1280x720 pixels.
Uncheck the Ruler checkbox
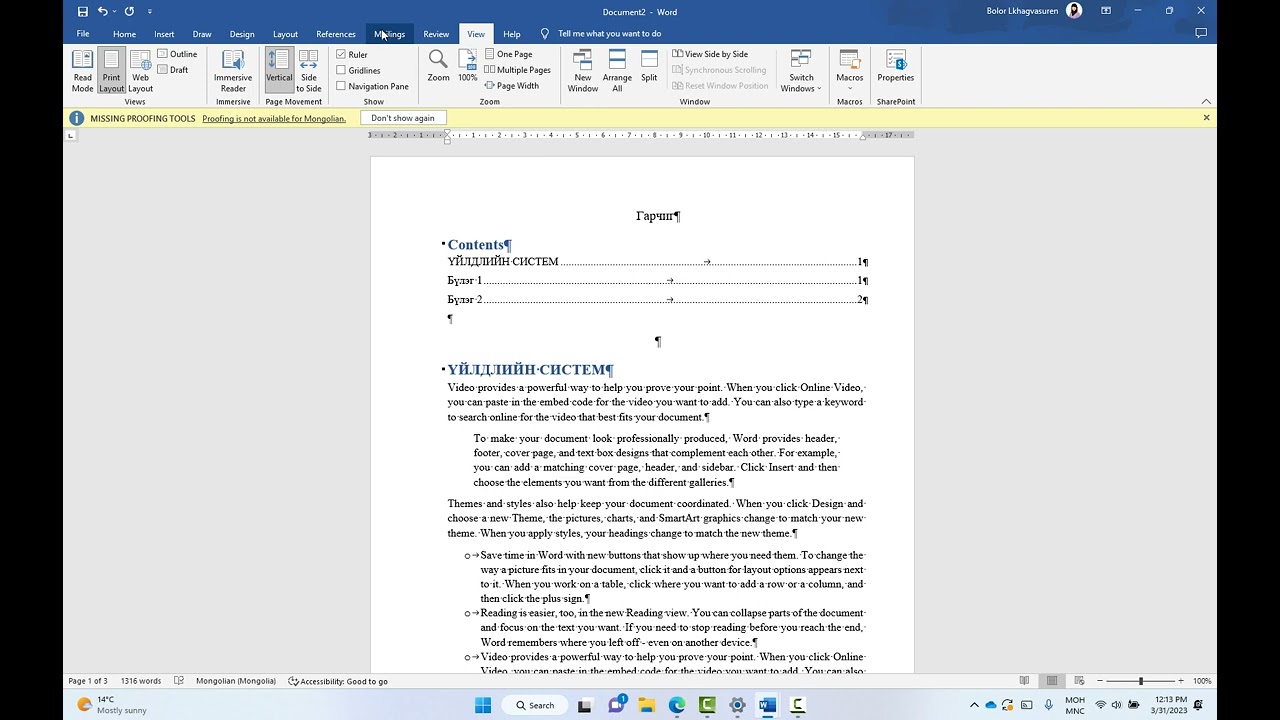point(341,54)
